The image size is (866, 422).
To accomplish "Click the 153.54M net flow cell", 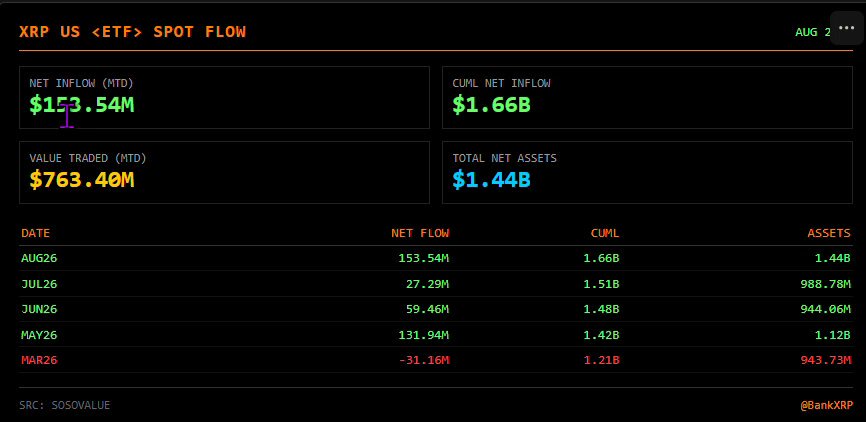I will (x=424, y=258).
